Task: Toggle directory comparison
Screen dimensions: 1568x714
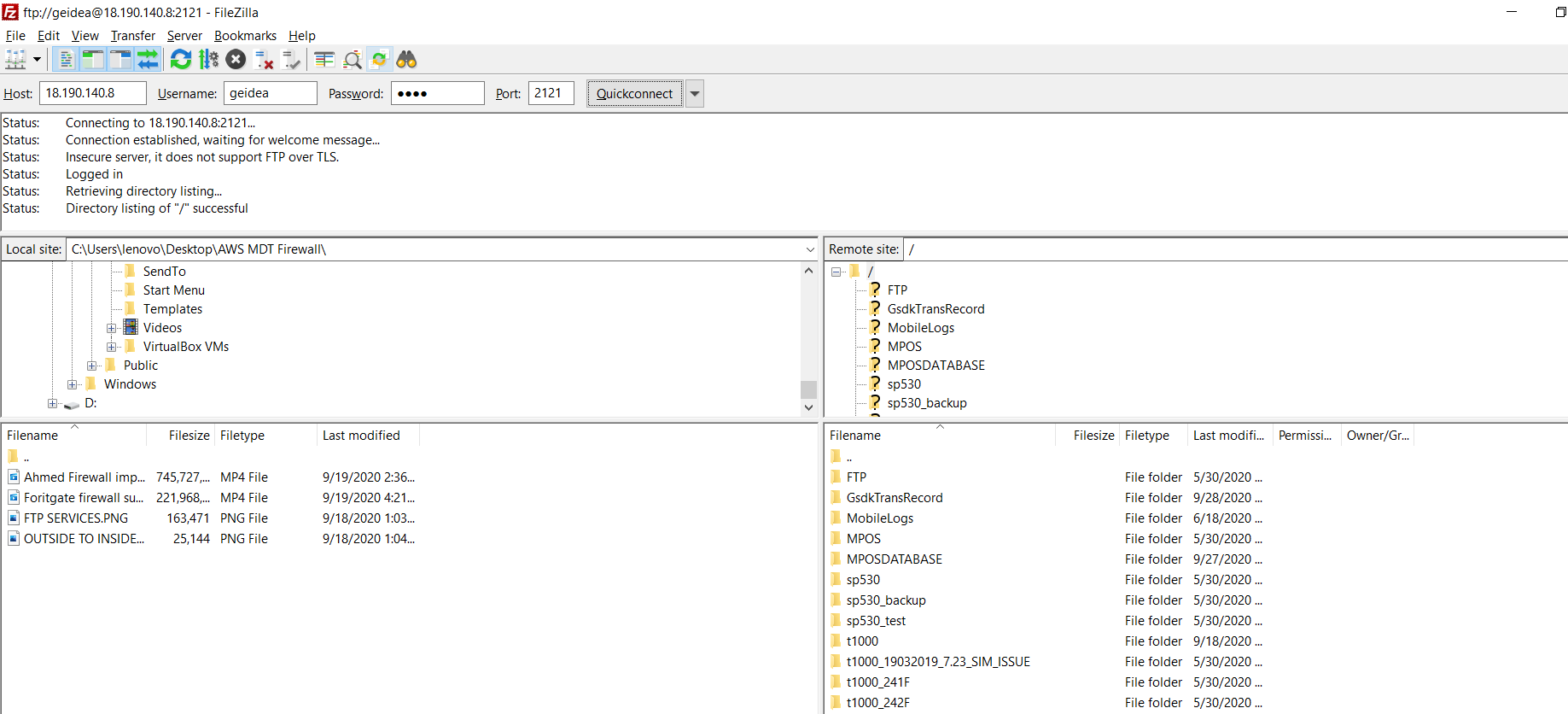Action: (352, 60)
